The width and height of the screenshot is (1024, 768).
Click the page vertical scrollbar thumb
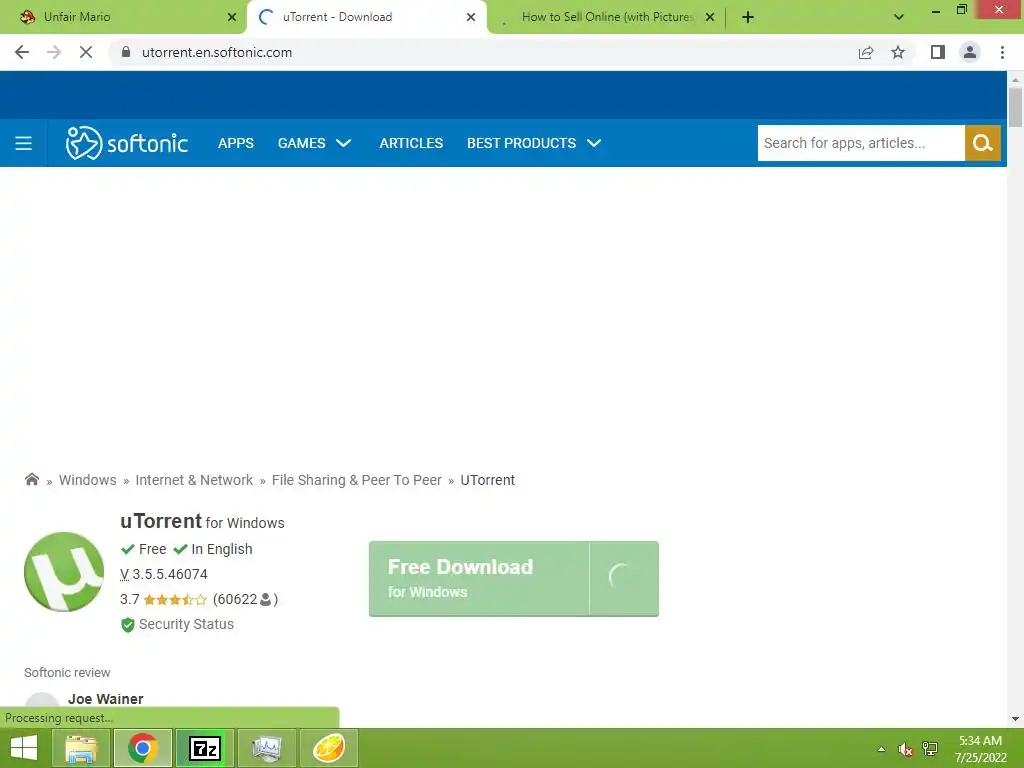[x=1015, y=107]
